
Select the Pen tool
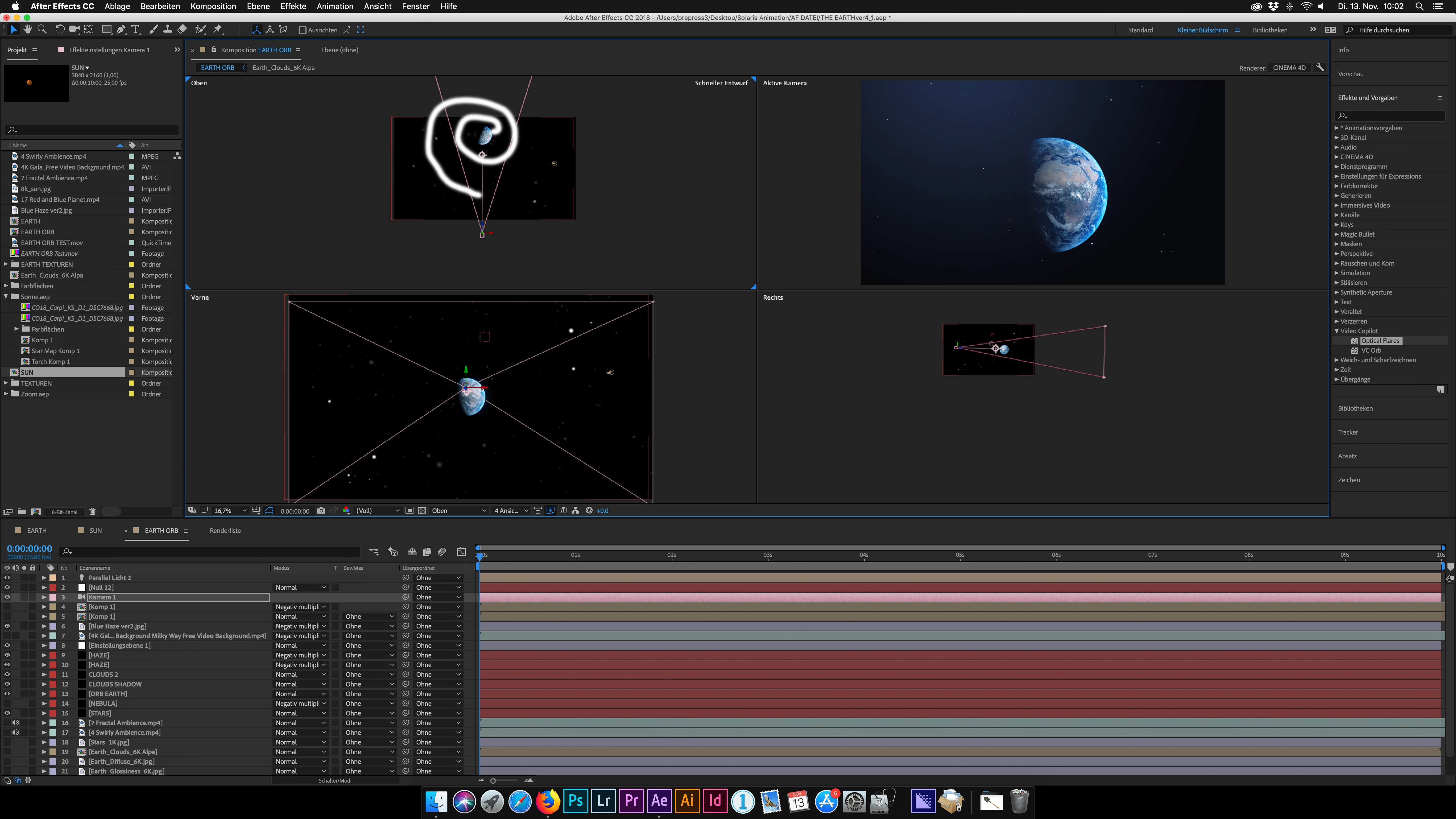click(x=121, y=29)
